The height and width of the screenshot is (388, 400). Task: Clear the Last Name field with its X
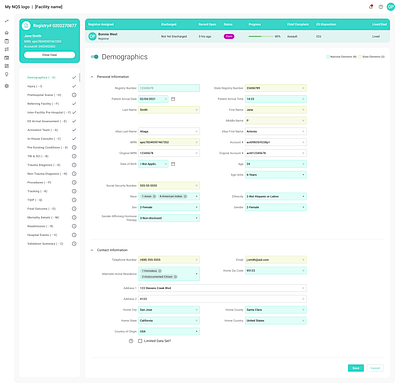(x=197, y=110)
